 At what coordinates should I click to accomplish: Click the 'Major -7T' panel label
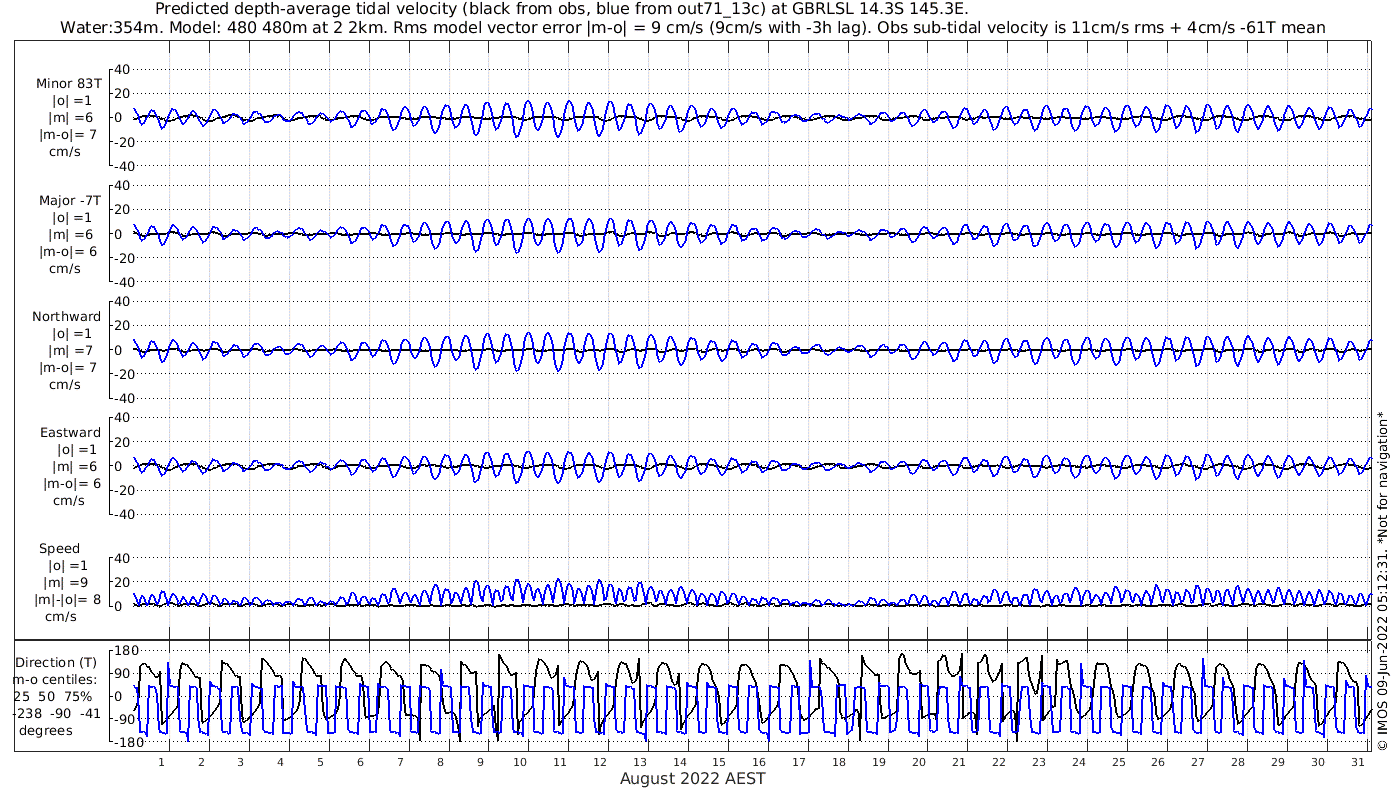click(69, 201)
